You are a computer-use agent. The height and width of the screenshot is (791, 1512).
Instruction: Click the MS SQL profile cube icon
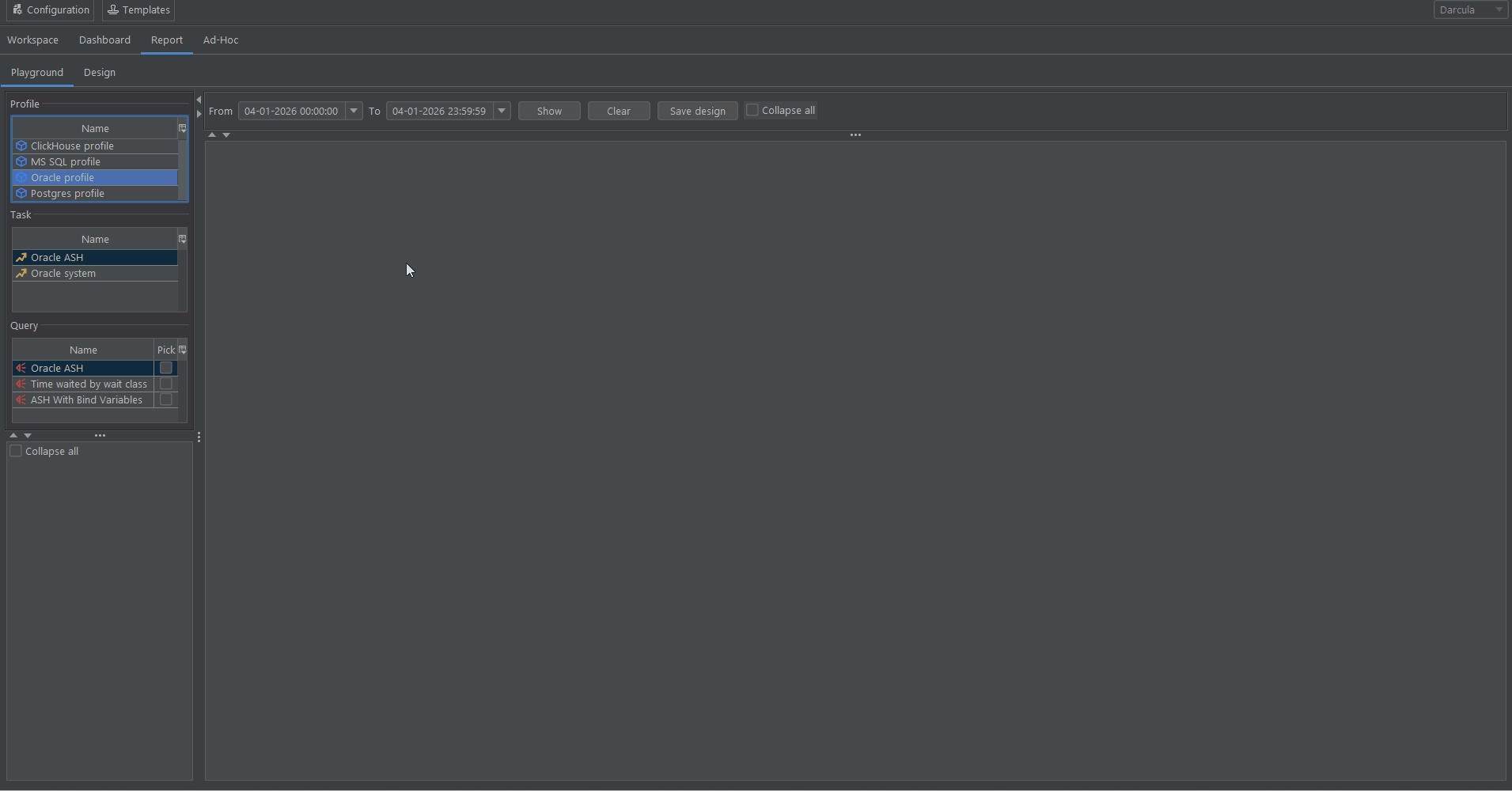point(21,162)
